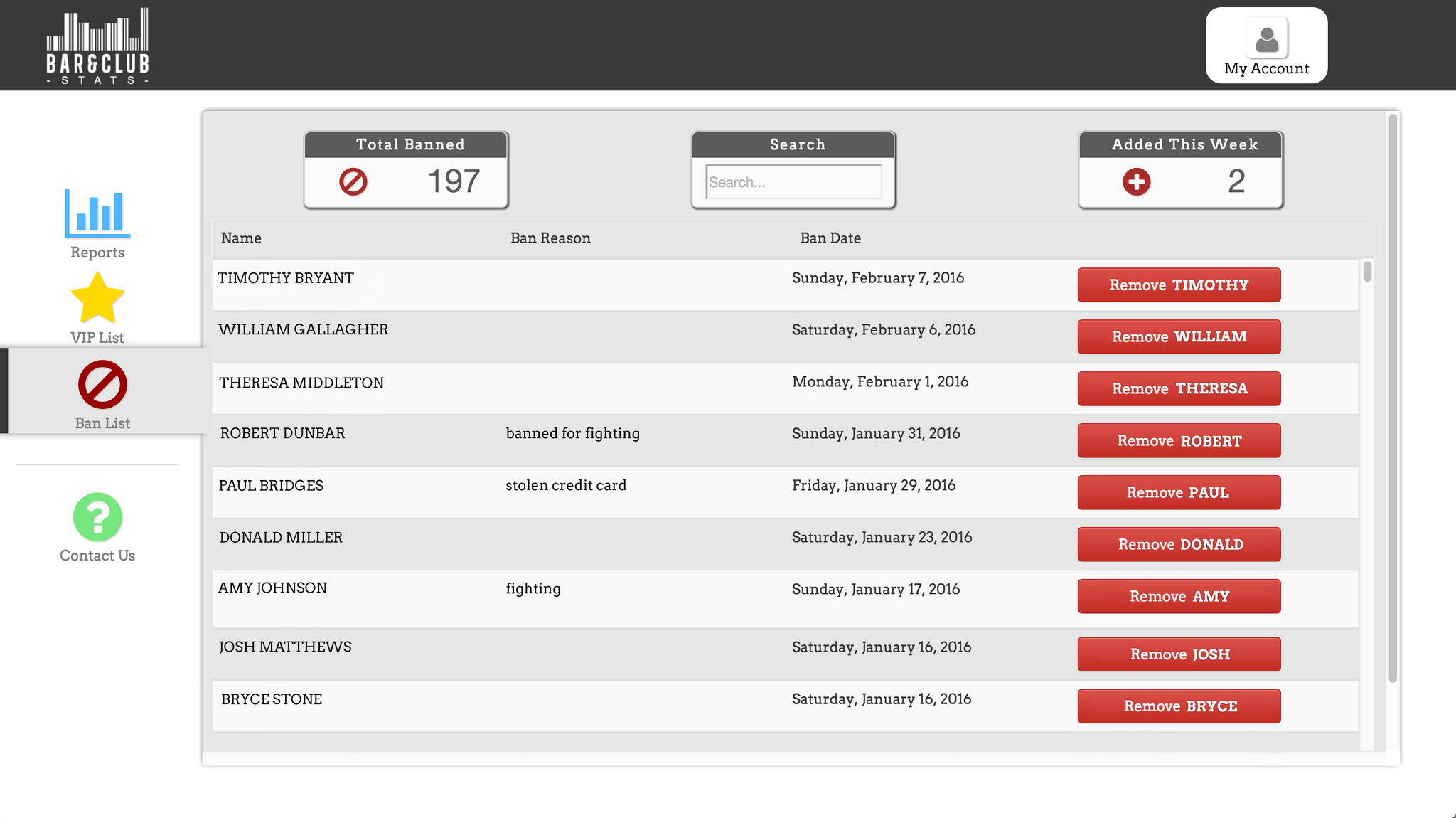
Task: Click the panel's outer vertical scrollbar
Action: click(1393, 398)
